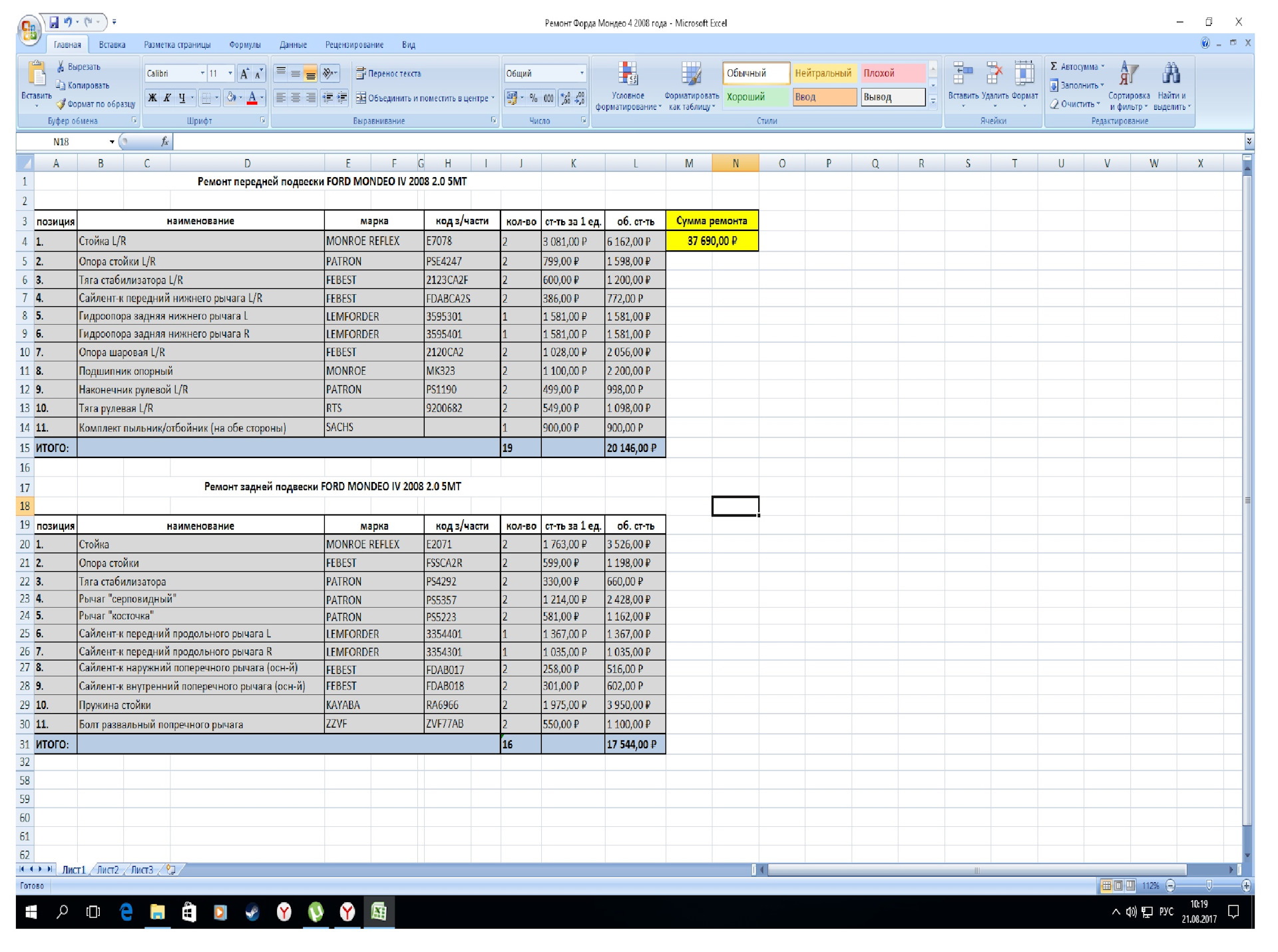The image size is (1278, 952).
Task: Toggle underline Ч formatting
Action: point(182,98)
